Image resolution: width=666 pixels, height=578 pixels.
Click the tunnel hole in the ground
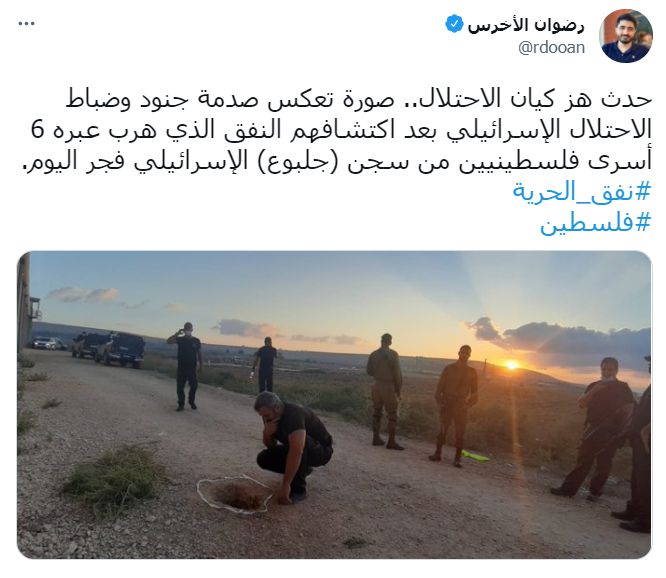point(236,495)
